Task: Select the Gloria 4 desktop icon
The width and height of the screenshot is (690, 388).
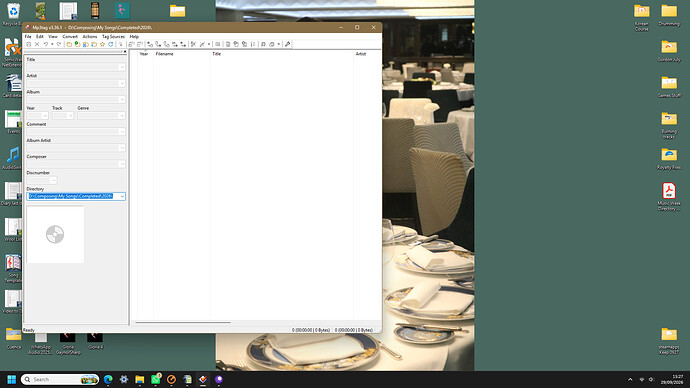Action: tap(95, 340)
